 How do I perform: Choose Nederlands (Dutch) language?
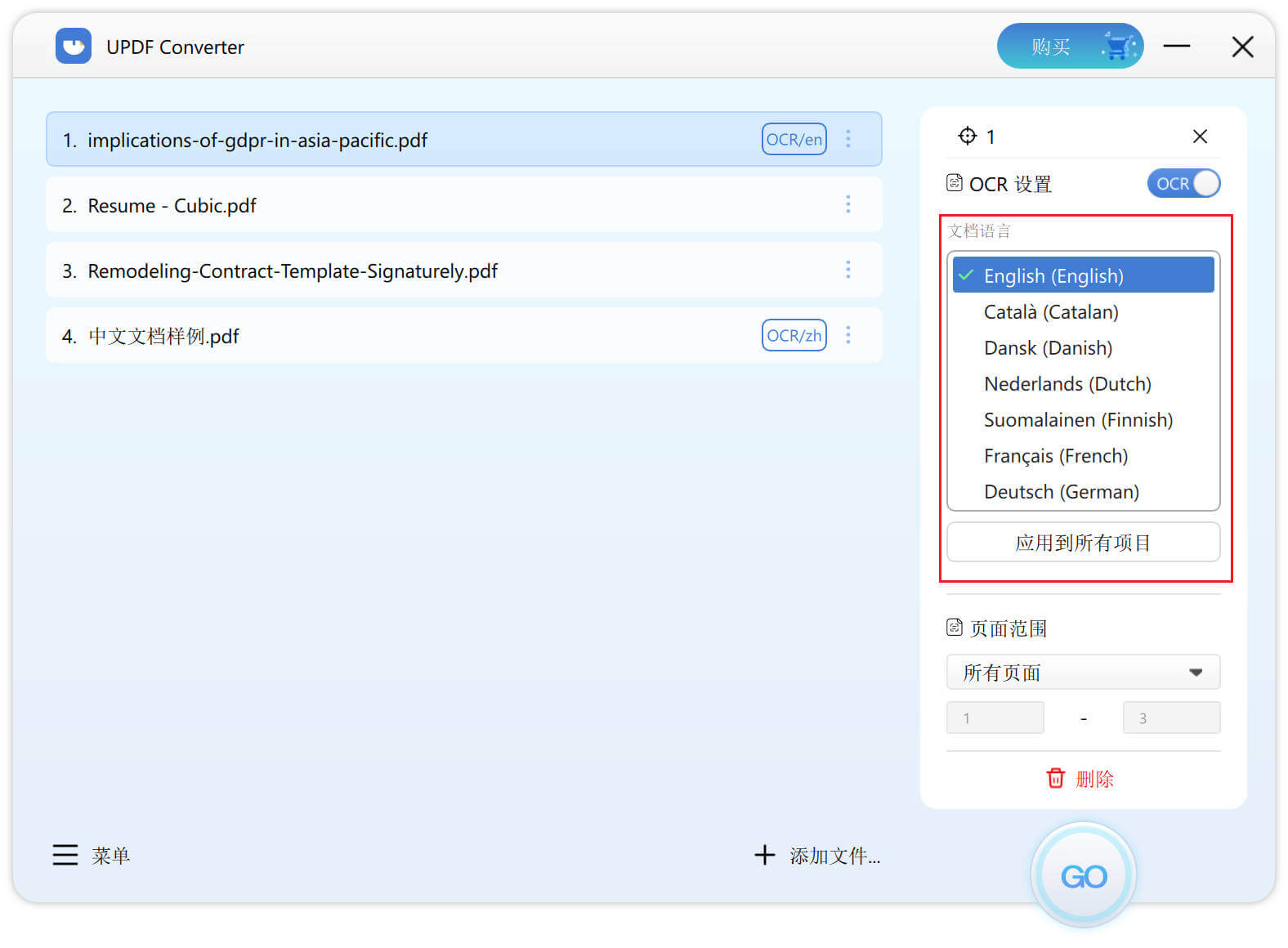[1084, 383]
